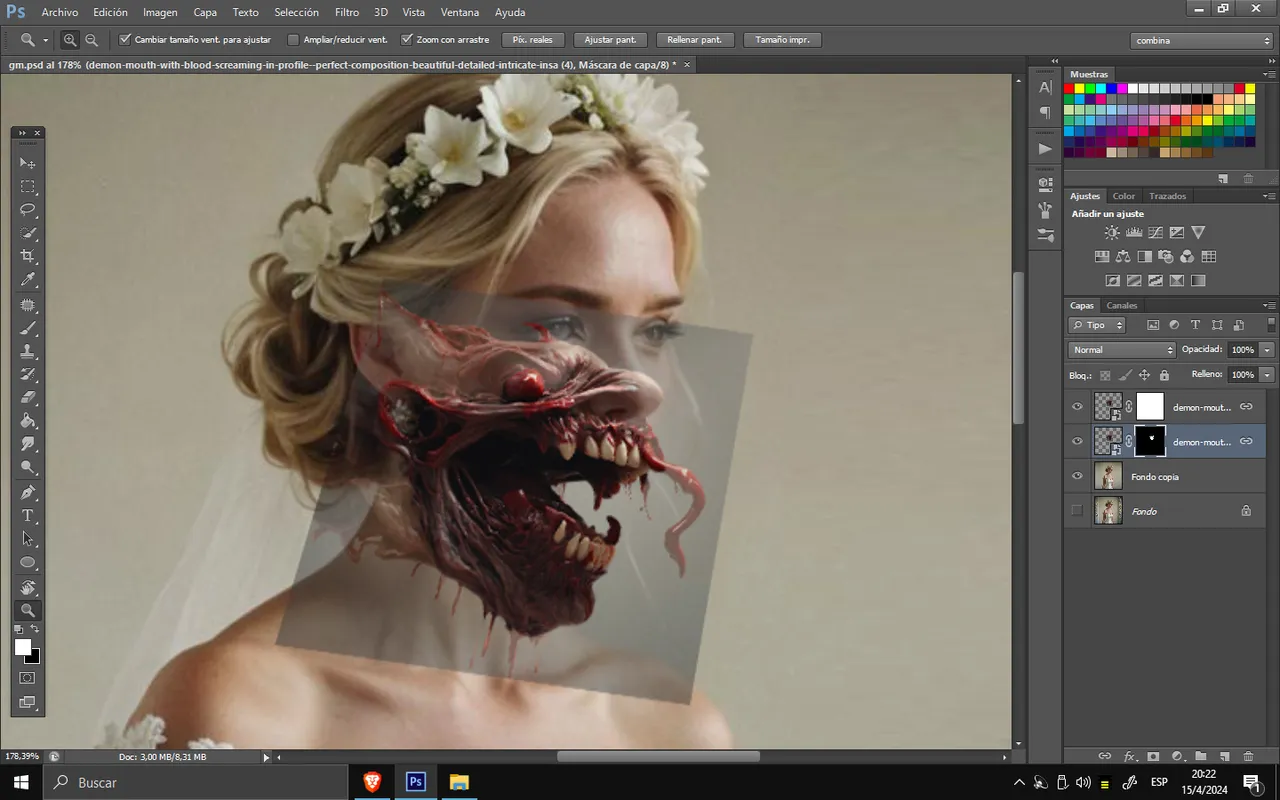Toggle lock all padlock in Bloq. row
The width and height of the screenshot is (1280, 800).
(1164, 375)
